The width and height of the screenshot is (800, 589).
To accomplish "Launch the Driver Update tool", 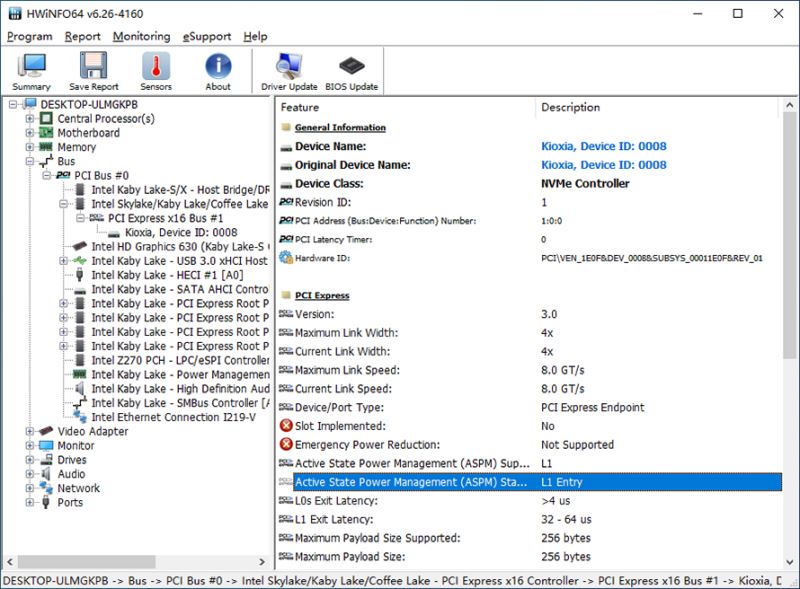I will [289, 71].
